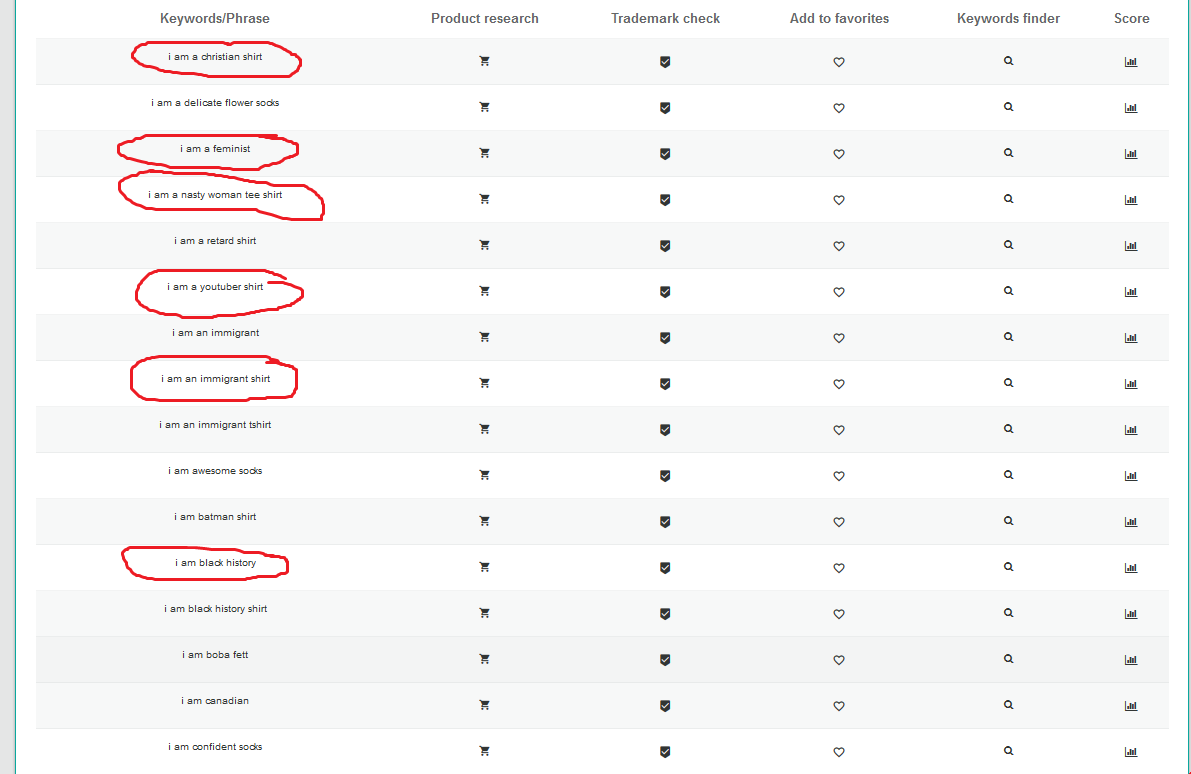Screen dimensions: 1191x774
Task: Open product research for 'i am an immigrant'
Action: (485, 337)
